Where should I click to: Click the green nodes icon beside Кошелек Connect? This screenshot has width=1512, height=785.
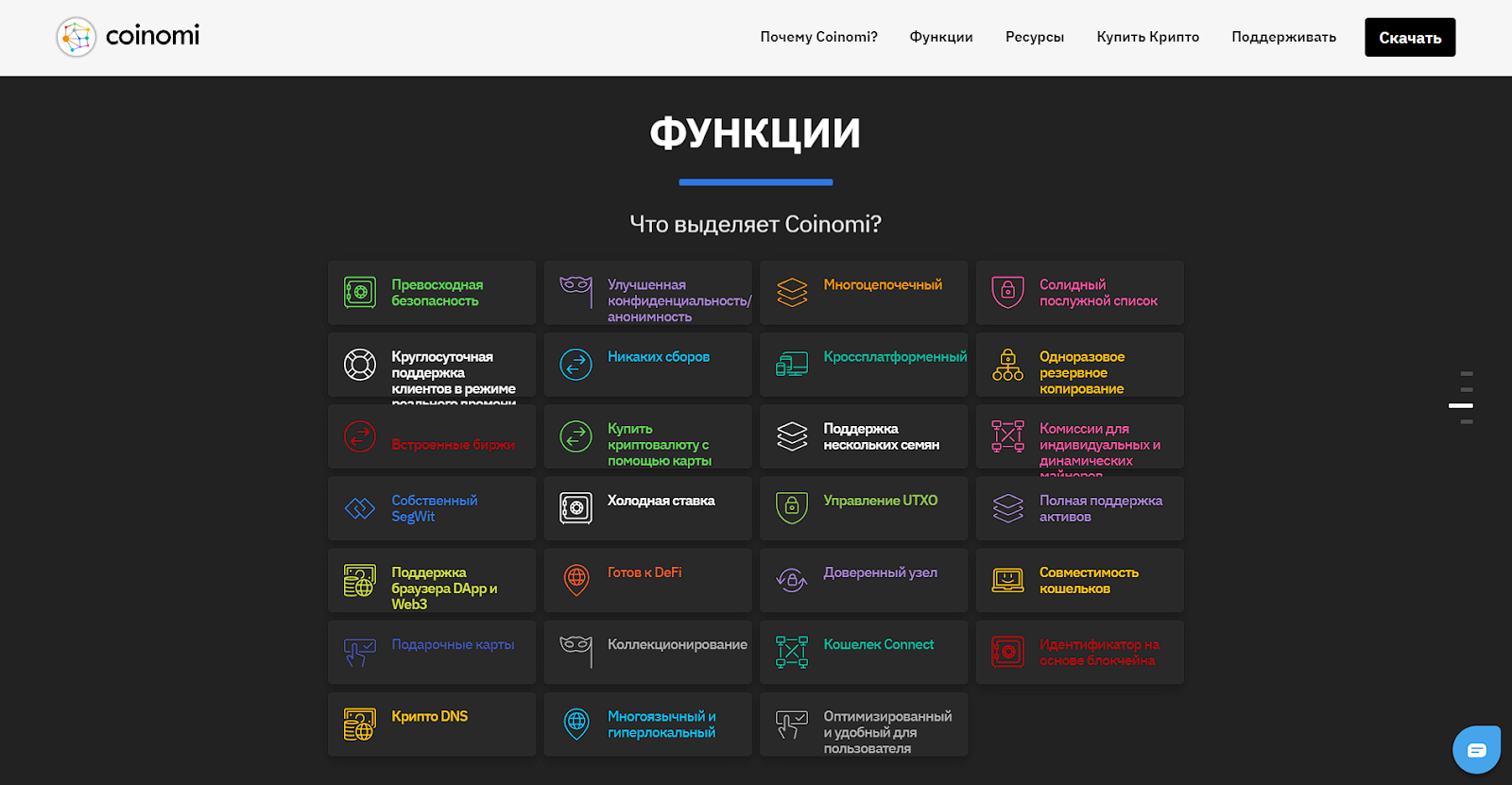pos(792,652)
